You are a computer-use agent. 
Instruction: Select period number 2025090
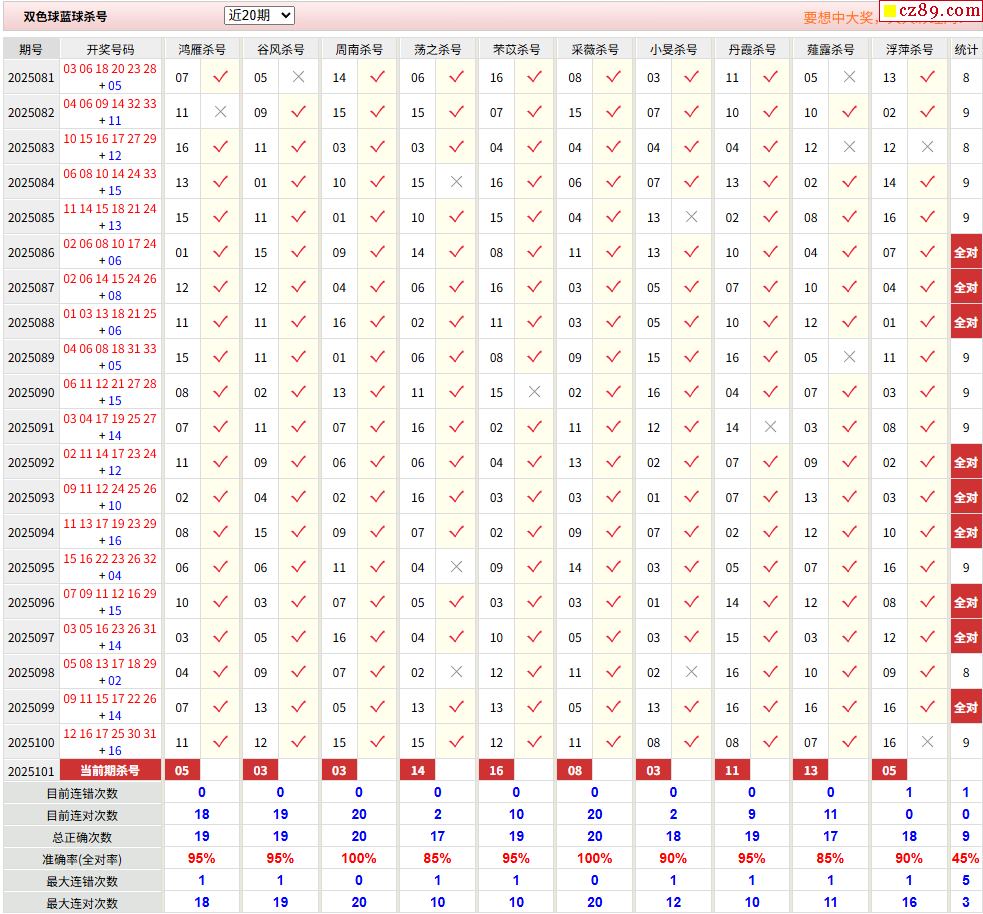pos(31,392)
